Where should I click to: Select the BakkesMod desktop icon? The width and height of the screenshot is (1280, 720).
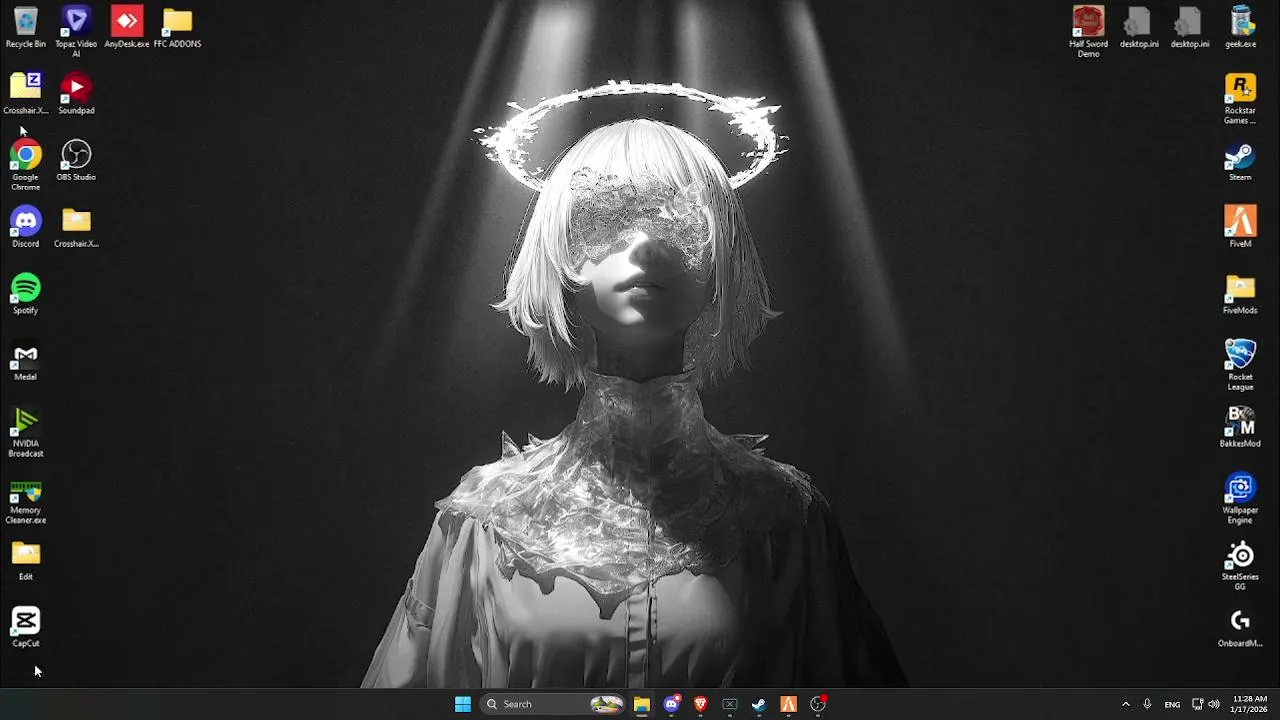(x=1240, y=427)
